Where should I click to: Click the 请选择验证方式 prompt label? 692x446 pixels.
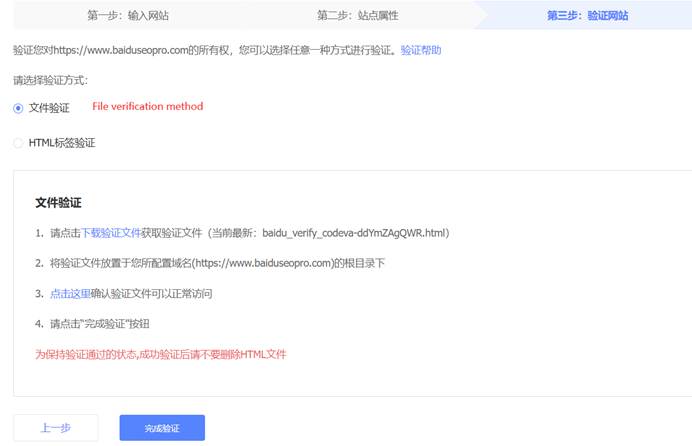[x=51, y=80]
